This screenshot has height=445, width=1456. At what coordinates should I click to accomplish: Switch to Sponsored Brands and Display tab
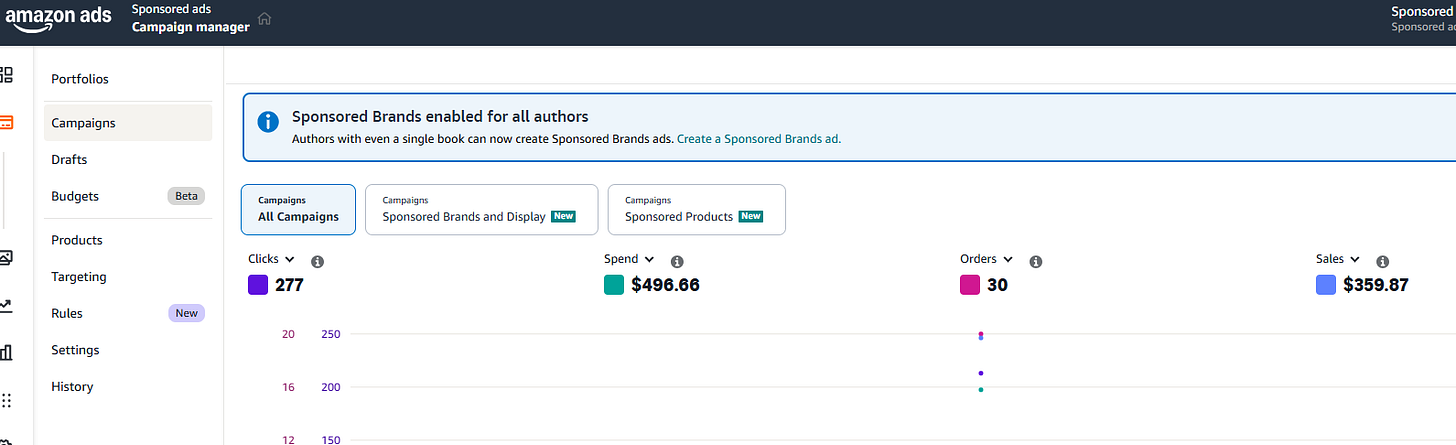481,209
